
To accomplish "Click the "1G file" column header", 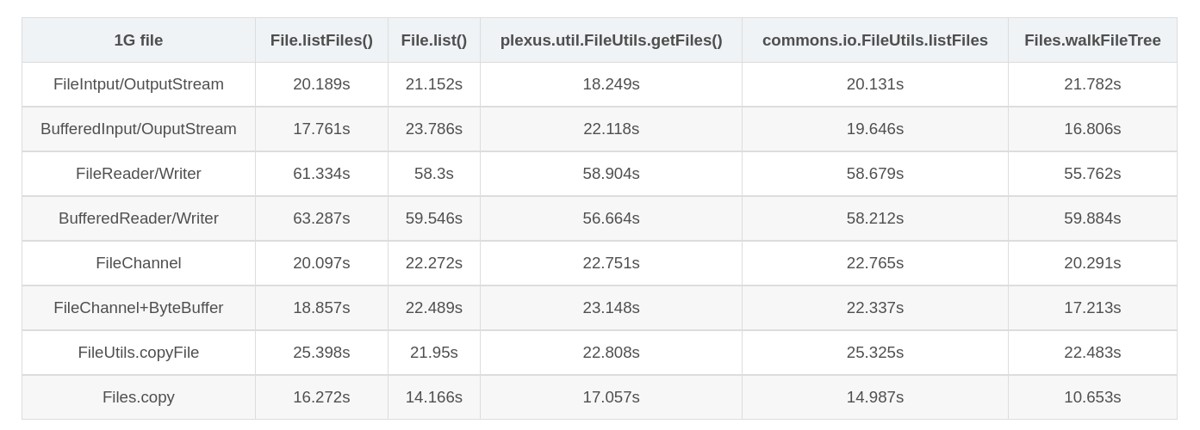I will point(138,40).
